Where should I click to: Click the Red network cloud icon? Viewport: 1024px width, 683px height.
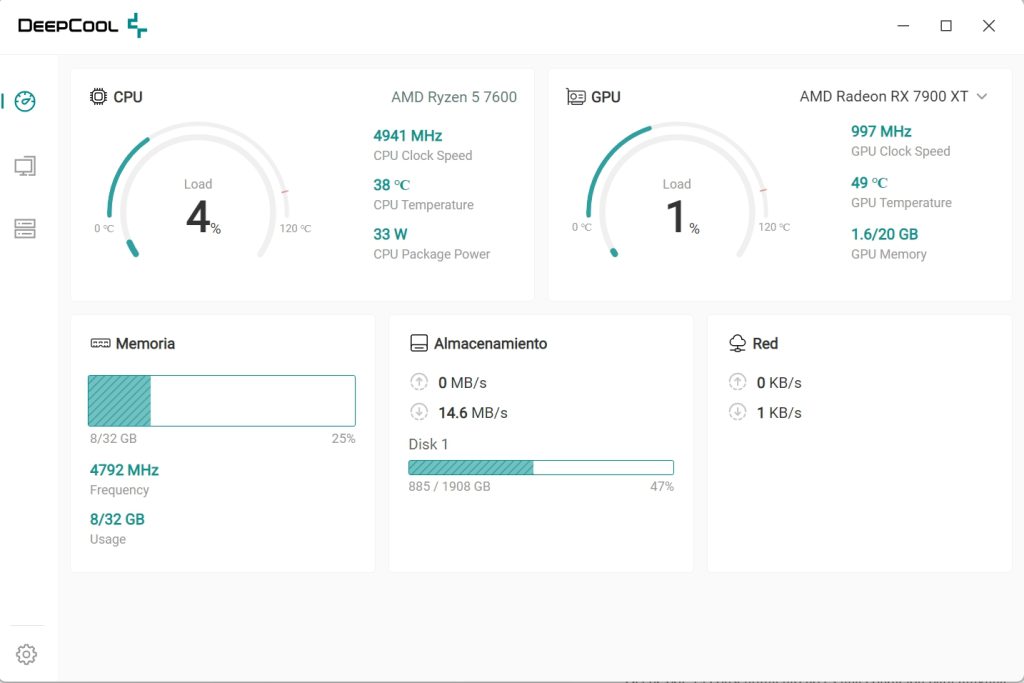pyautogui.click(x=737, y=343)
